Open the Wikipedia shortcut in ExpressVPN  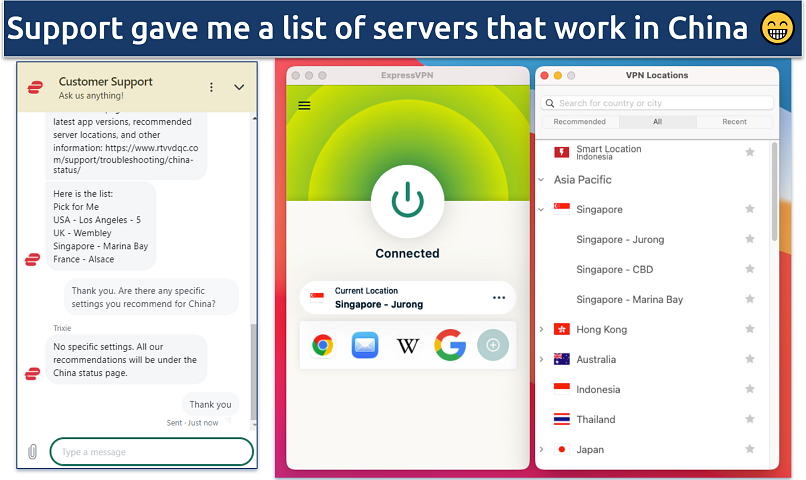(408, 345)
